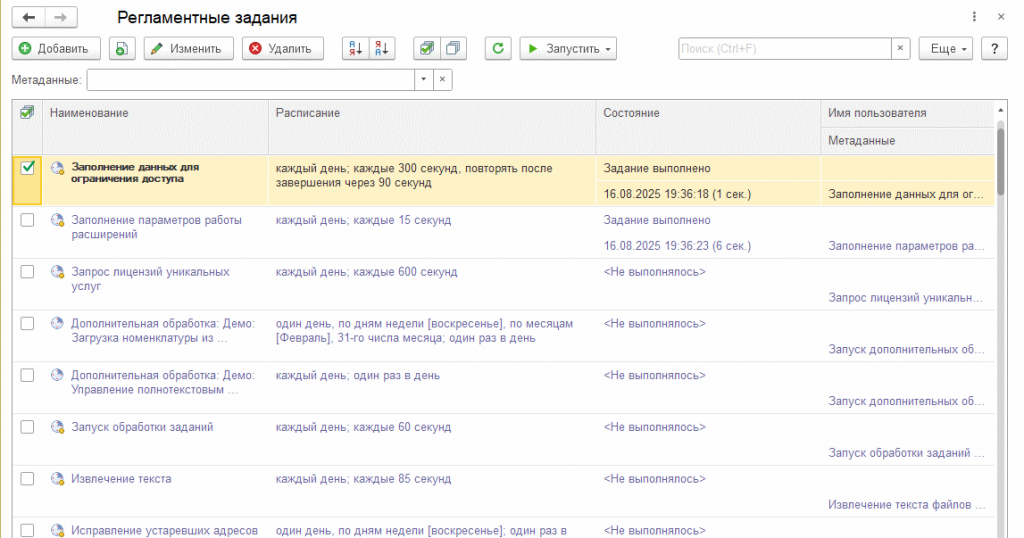The image size is (1024, 538).
Task: Clear the search field with its x button
Action: pos(901,49)
